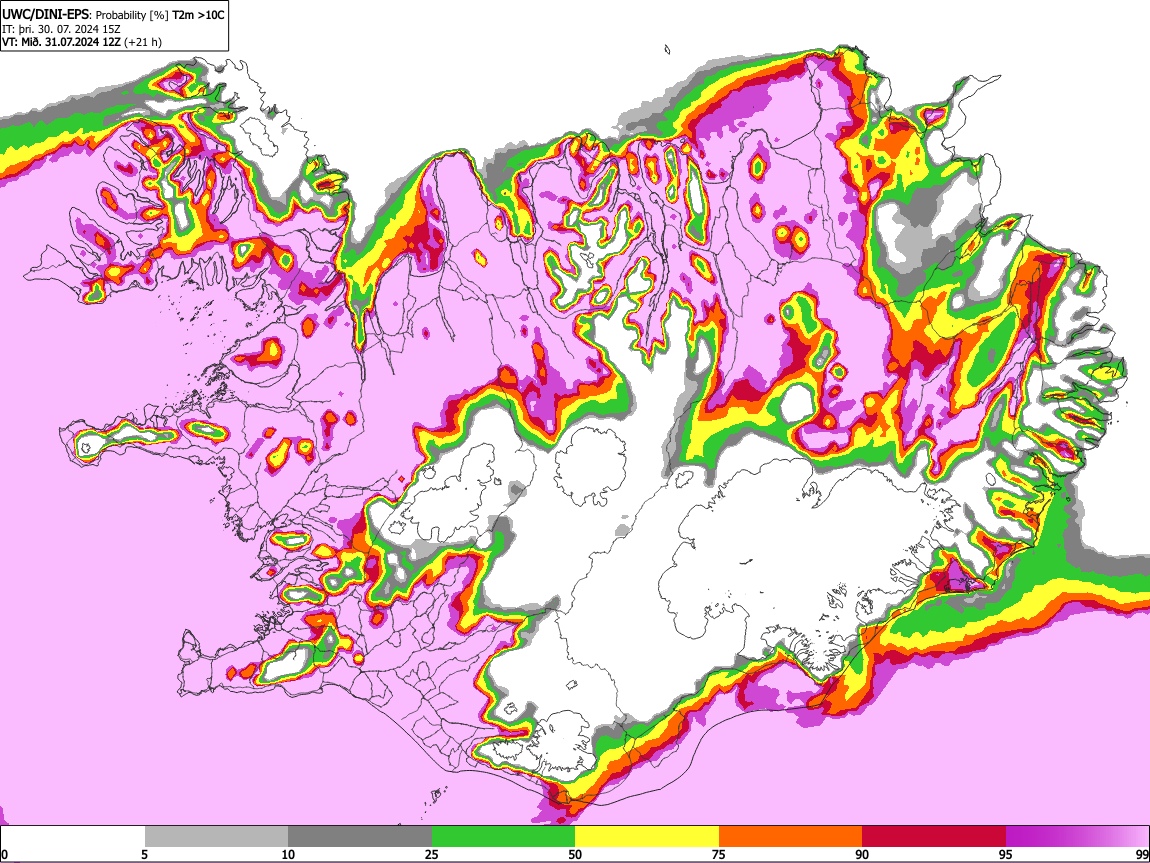The image size is (1150, 863).
Task: Click the white 0–5 legend color band
Action: [x=73, y=837]
